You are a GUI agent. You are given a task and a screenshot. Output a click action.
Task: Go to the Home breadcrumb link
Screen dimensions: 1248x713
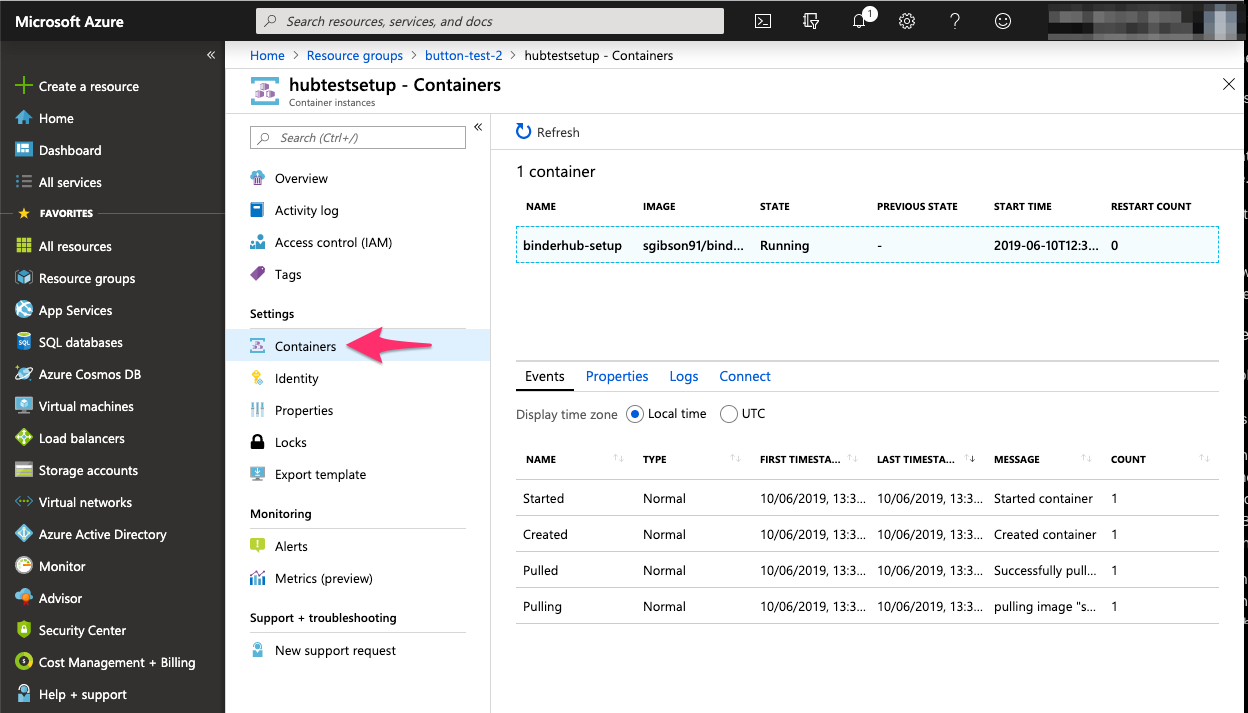click(x=267, y=55)
